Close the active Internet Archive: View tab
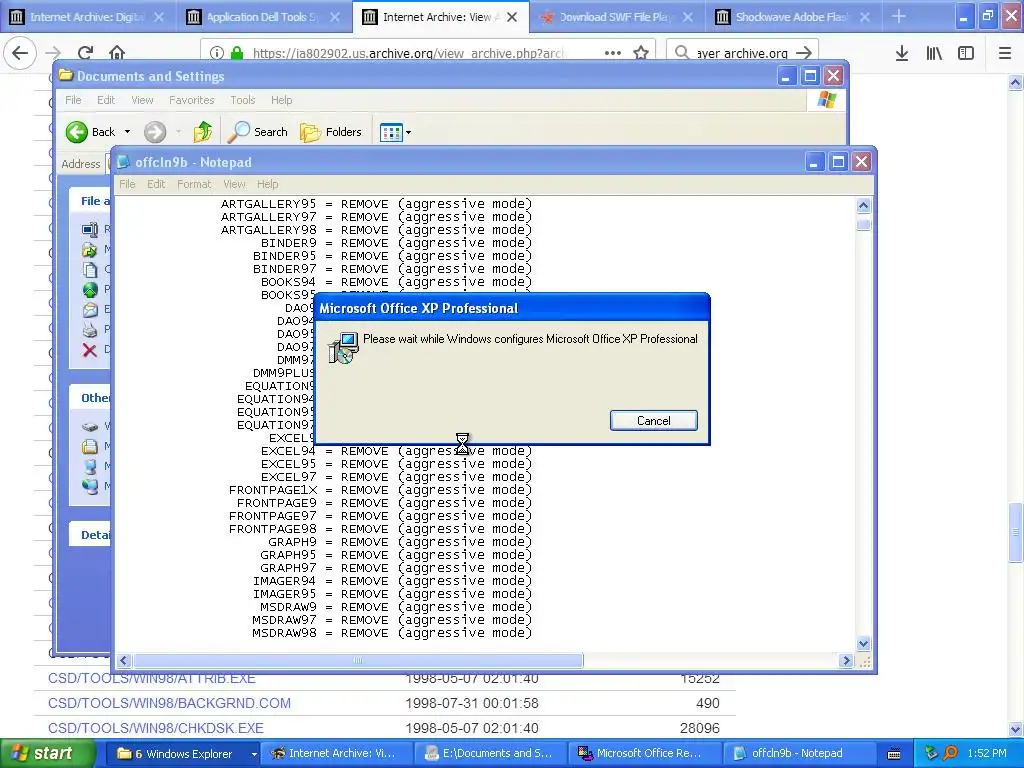 pyautogui.click(x=512, y=17)
